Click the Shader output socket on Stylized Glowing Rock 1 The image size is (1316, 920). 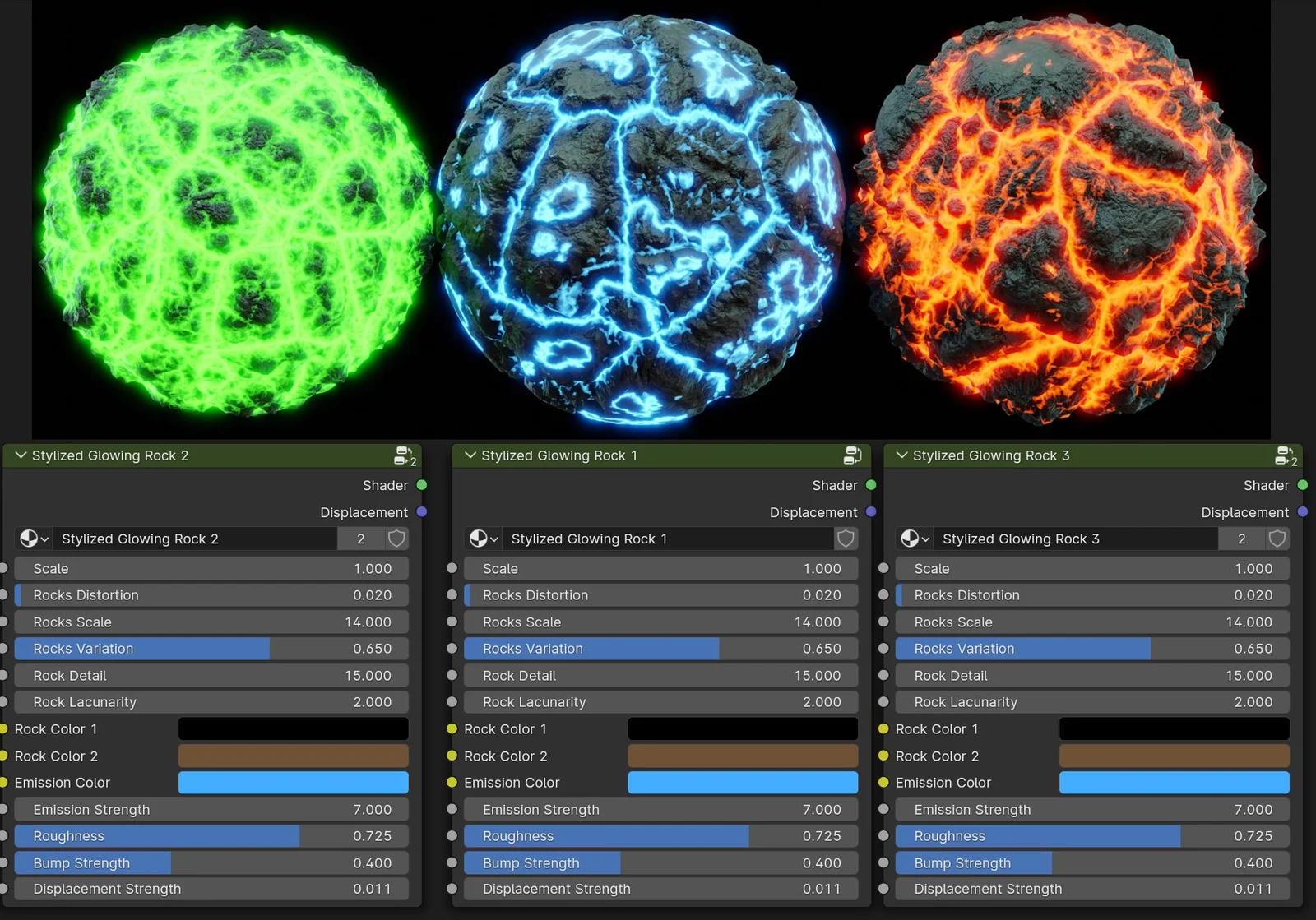(x=872, y=485)
